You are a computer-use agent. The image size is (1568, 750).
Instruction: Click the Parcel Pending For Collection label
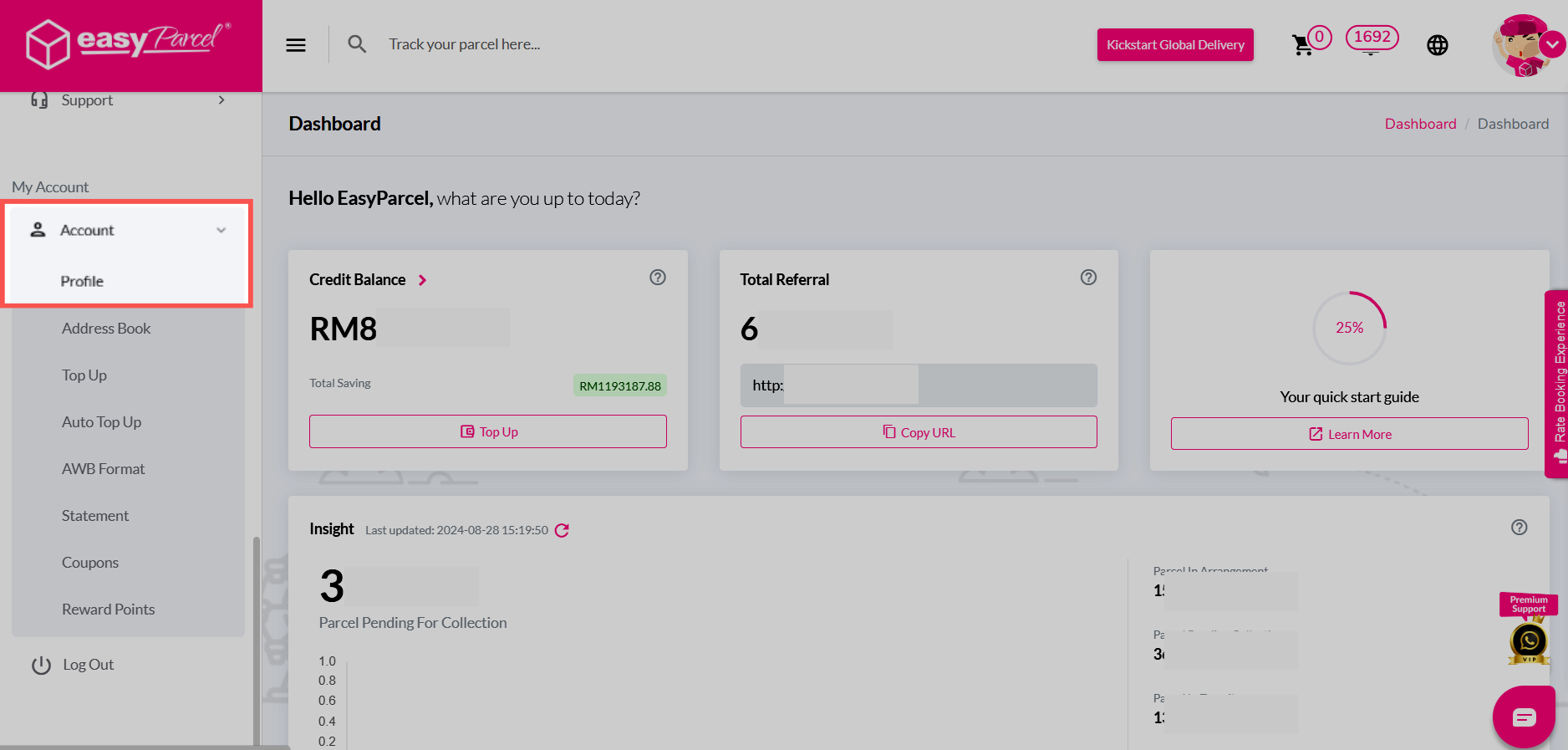pyautogui.click(x=413, y=623)
